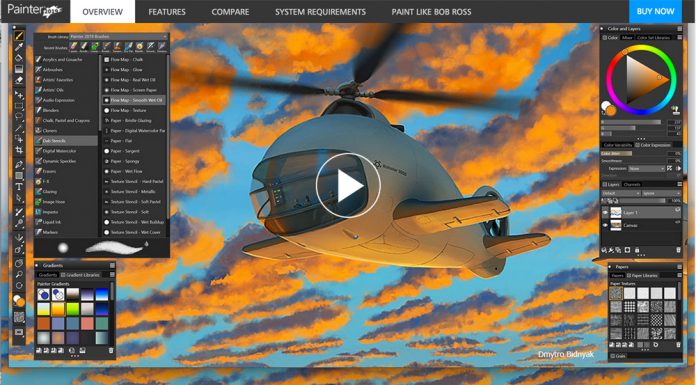696x385 pixels.
Task: Pick the Paint Bucket tool
Action: tap(19, 58)
